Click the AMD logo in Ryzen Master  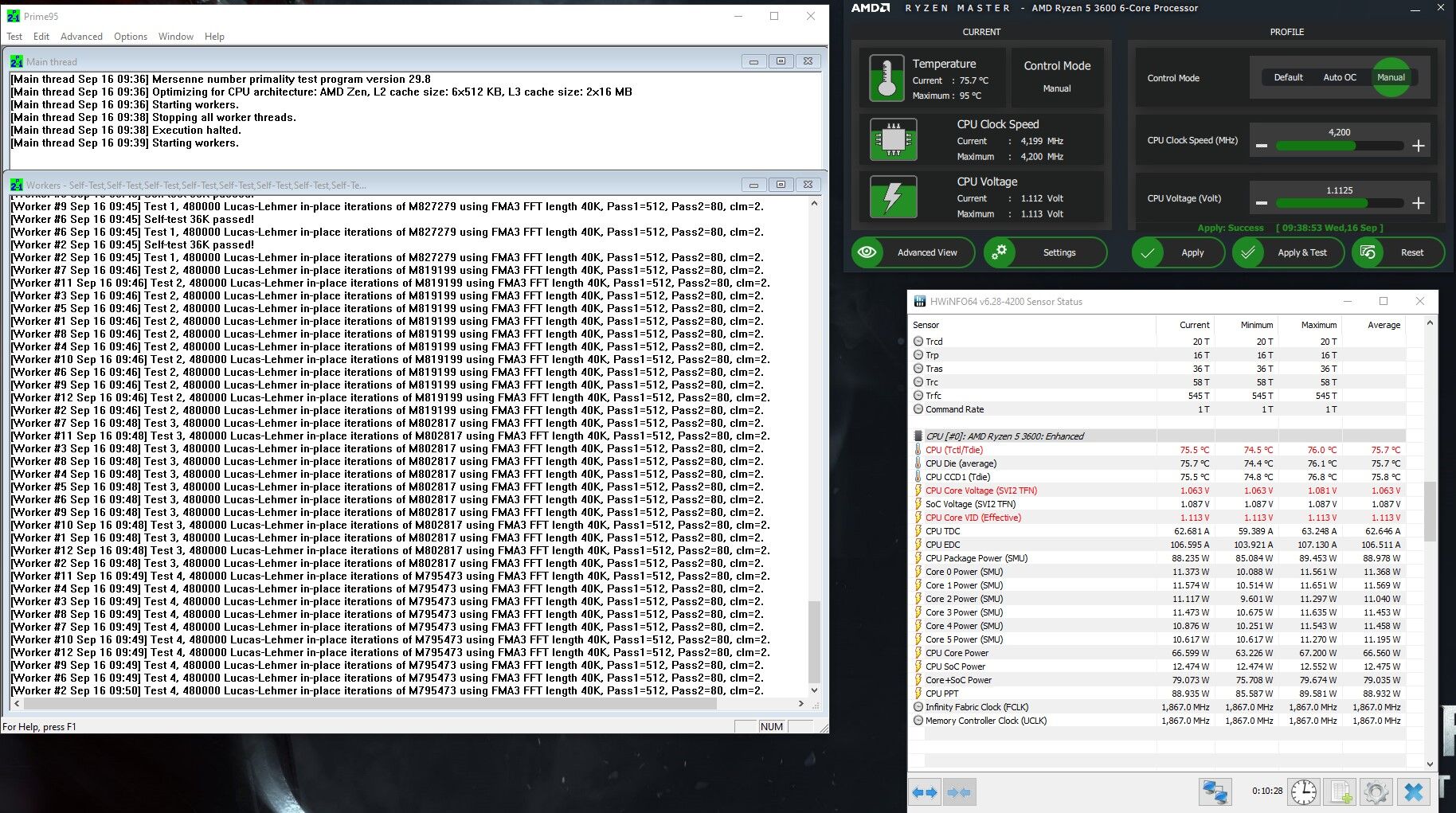pos(871,8)
